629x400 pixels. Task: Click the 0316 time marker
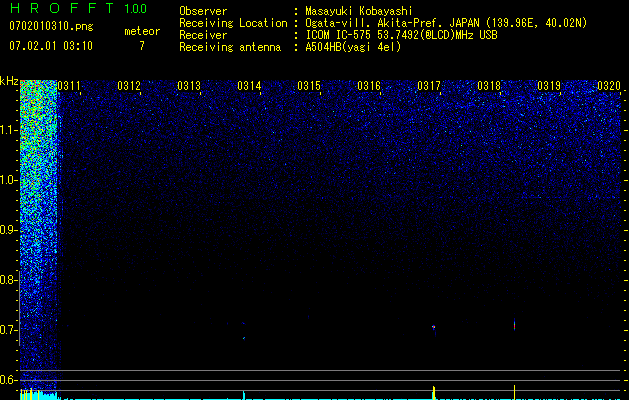(x=369, y=86)
